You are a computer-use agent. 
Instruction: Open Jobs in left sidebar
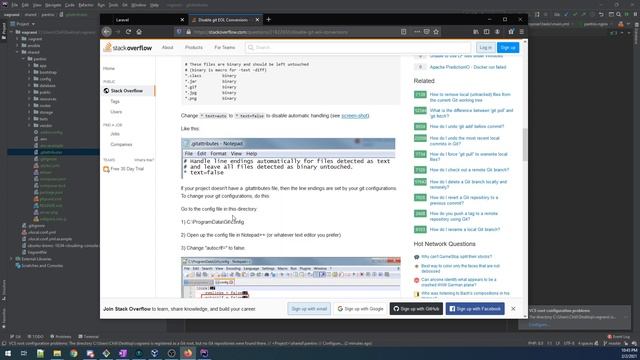pos(115,134)
